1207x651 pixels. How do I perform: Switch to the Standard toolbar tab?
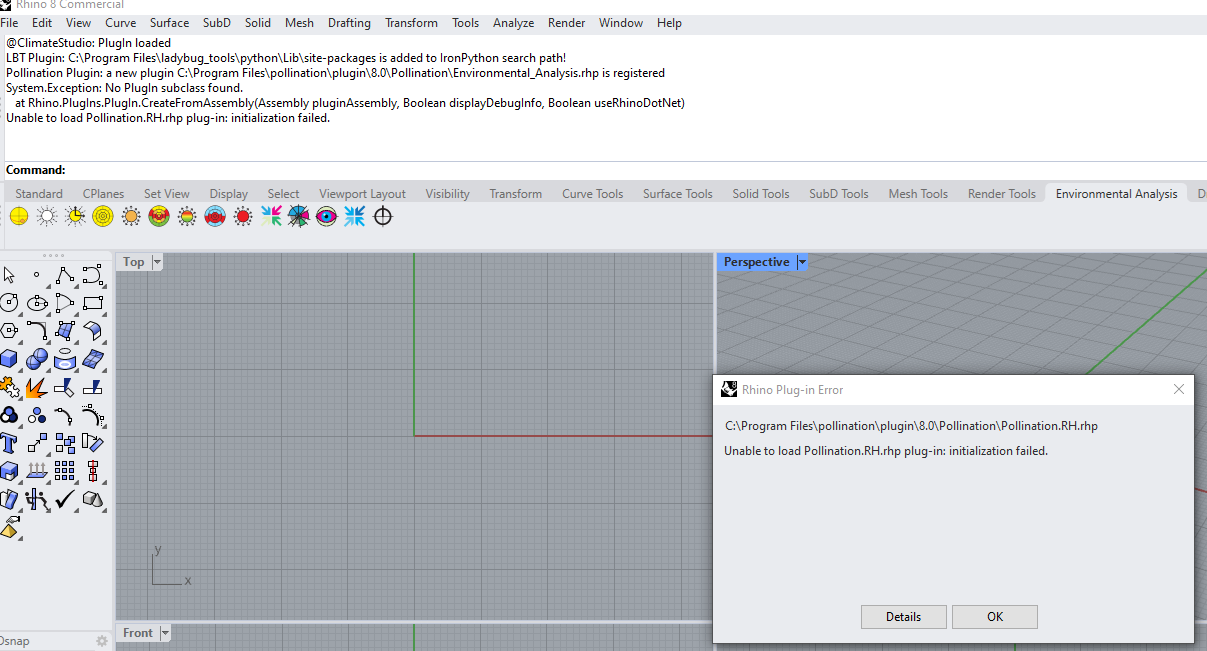[x=39, y=194]
